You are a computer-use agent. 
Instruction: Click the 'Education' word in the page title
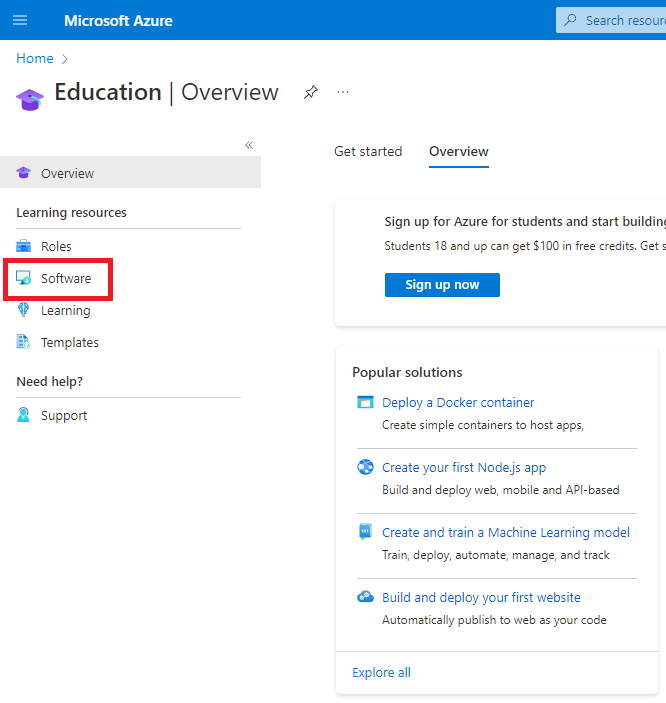(x=108, y=92)
